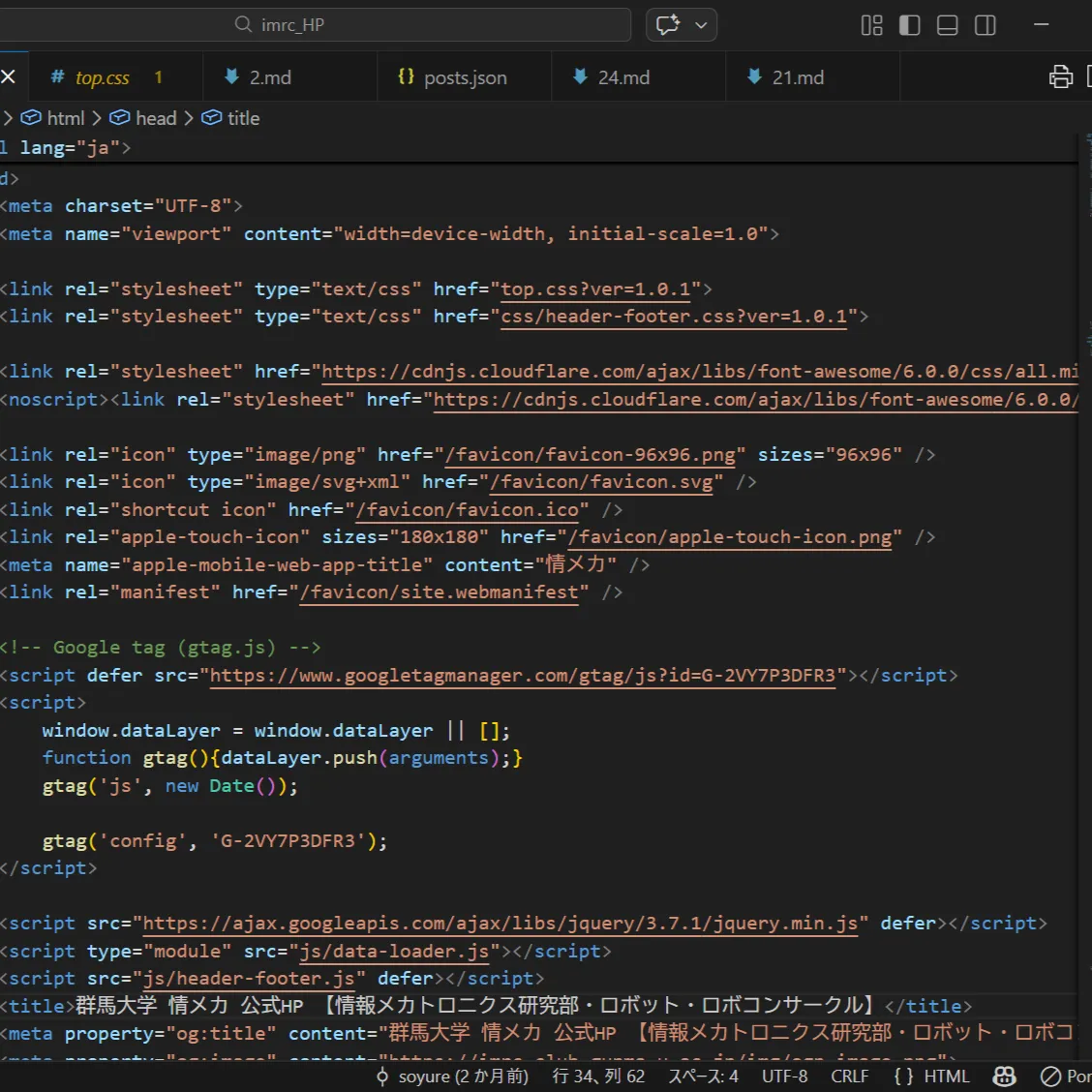
Task: Expand the html breadcrumb item
Action: click(x=65, y=118)
